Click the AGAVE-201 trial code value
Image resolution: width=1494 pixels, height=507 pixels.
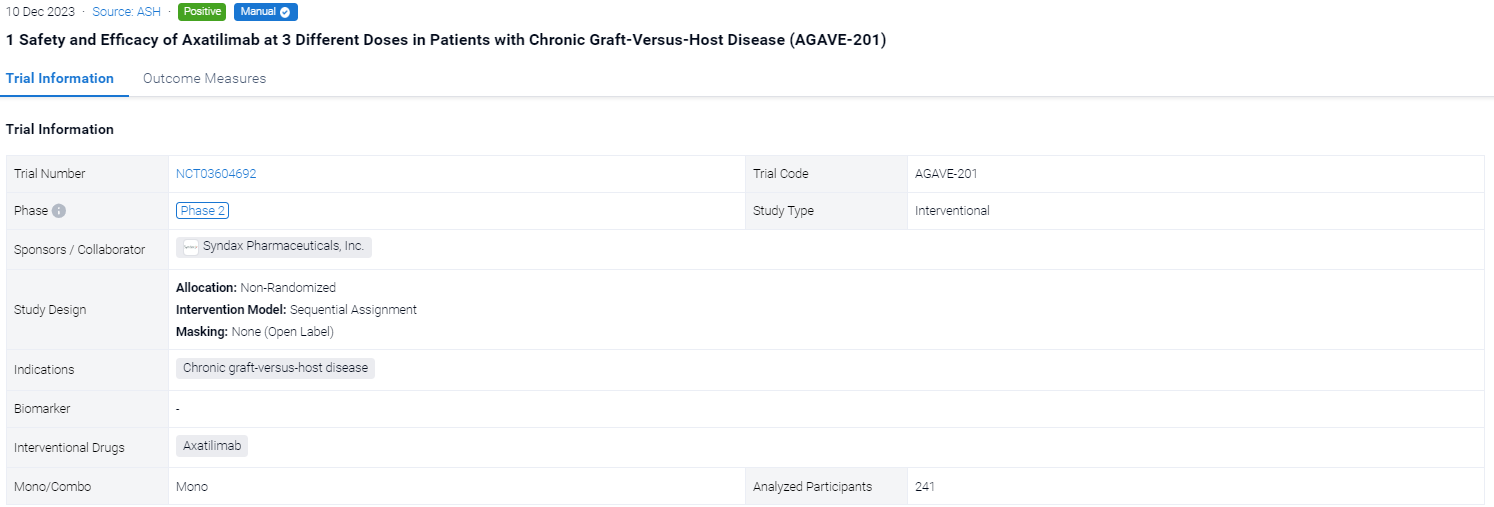click(x=946, y=173)
